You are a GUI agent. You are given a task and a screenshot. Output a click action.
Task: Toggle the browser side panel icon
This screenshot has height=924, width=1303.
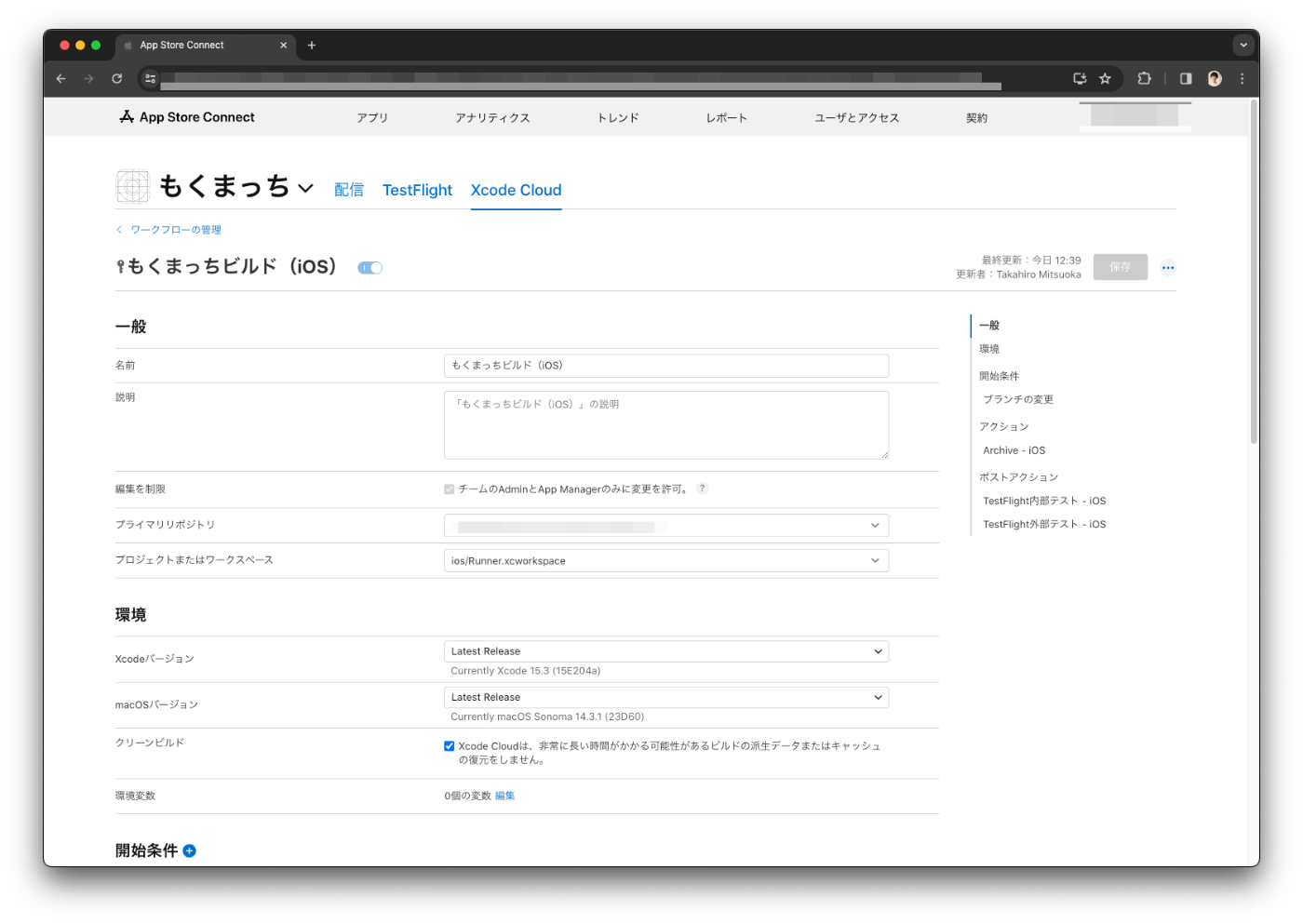(x=1186, y=79)
